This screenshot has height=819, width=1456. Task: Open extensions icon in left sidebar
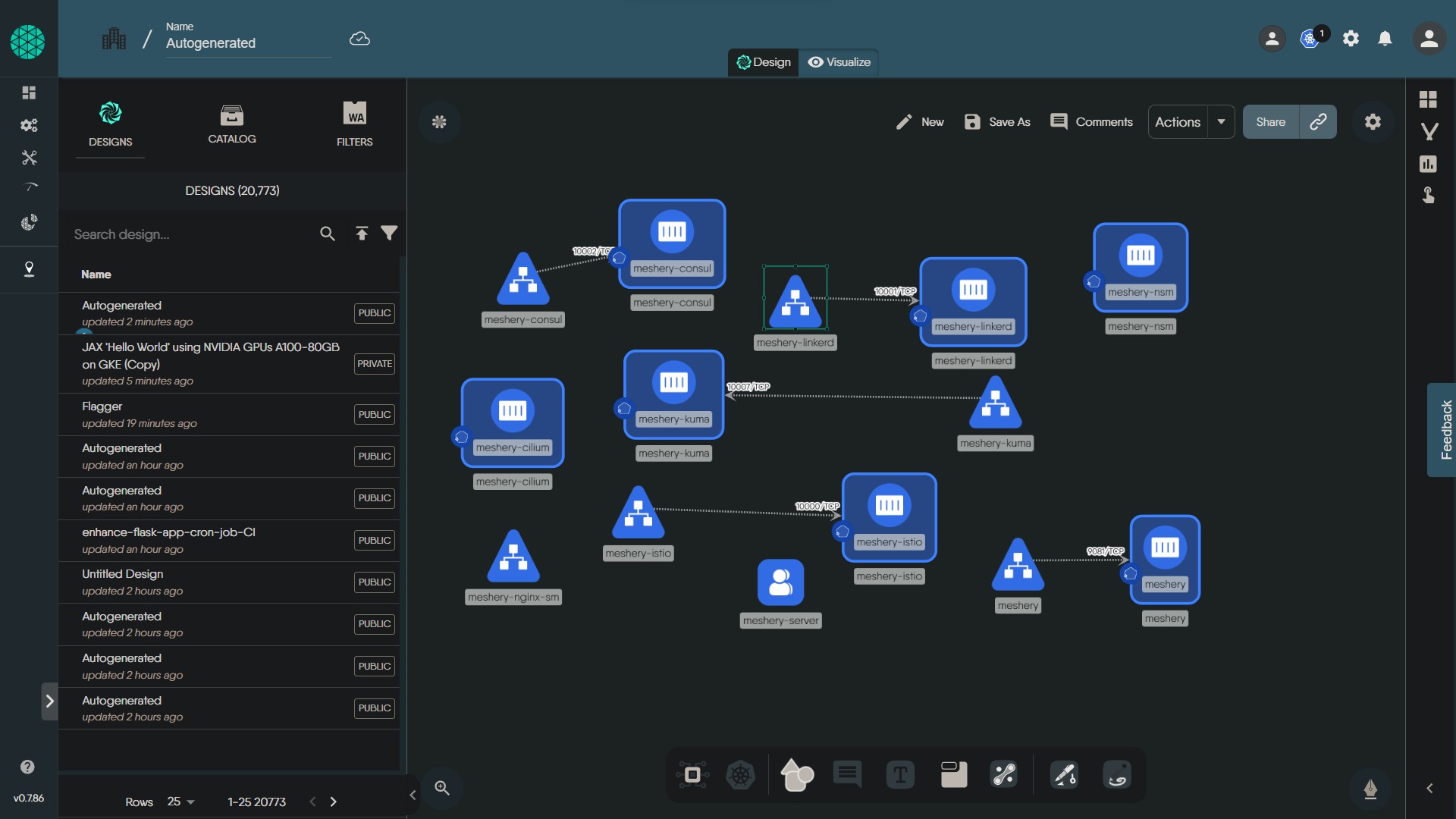point(29,222)
